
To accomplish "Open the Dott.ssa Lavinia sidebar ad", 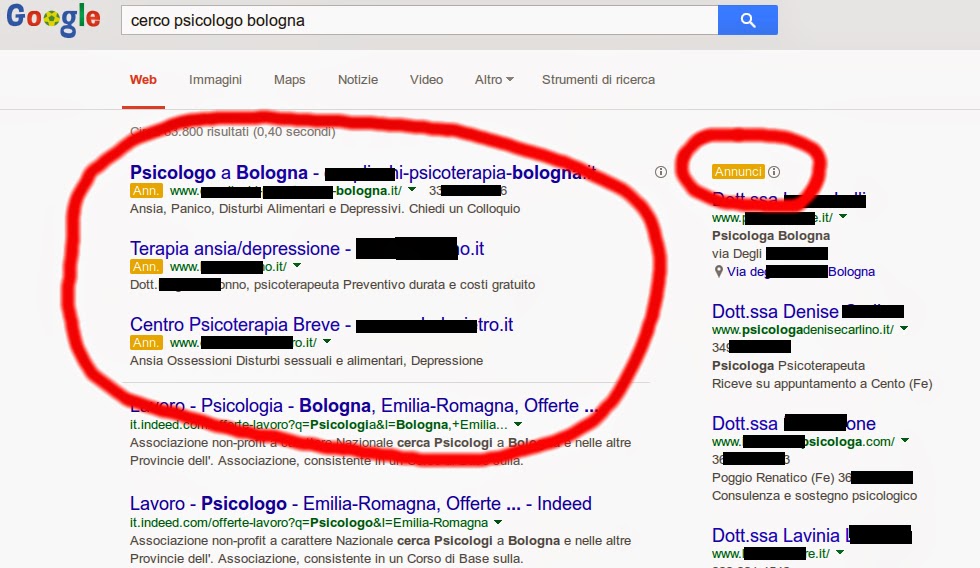I will [x=811, y=536].
